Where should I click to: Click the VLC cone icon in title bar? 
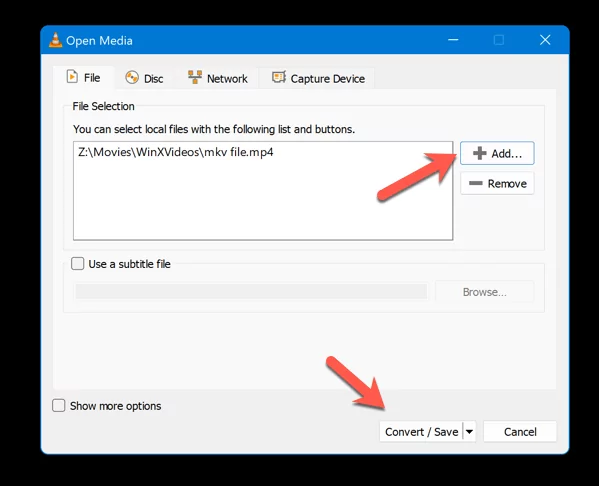click(55, 40)
